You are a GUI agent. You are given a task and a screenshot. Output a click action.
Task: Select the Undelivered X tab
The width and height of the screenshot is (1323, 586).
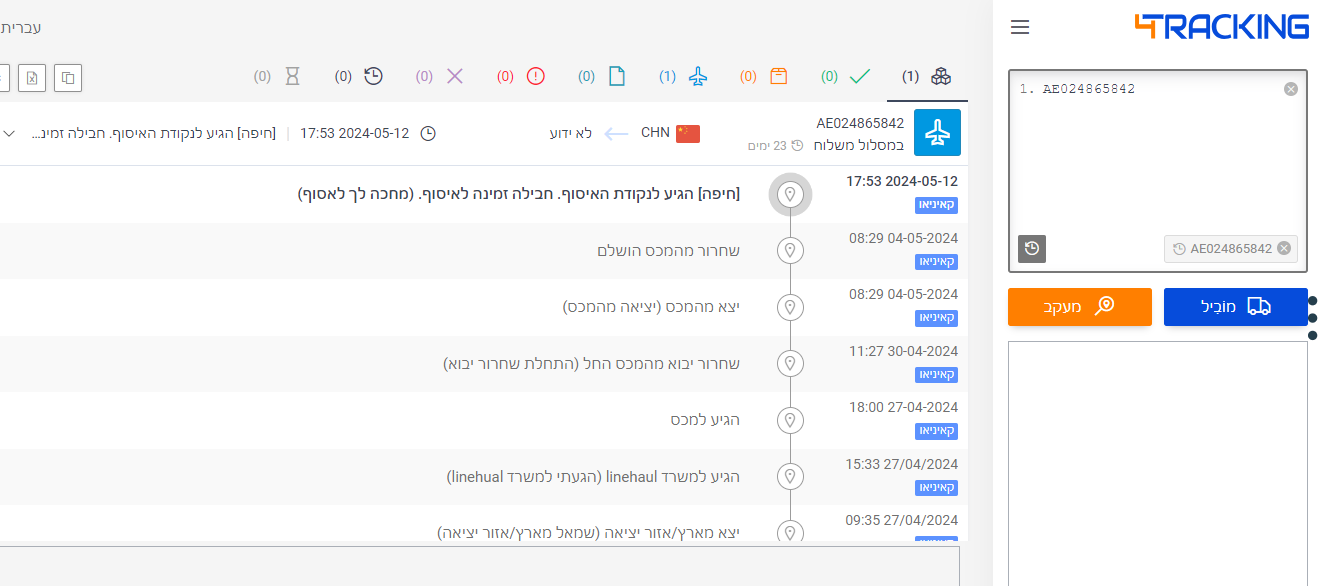(x=440, y=76)
